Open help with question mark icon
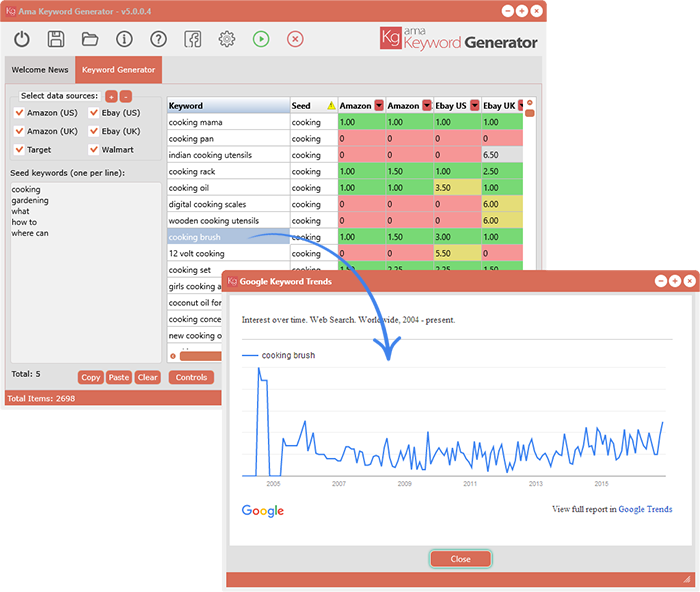 coord(158,39)
